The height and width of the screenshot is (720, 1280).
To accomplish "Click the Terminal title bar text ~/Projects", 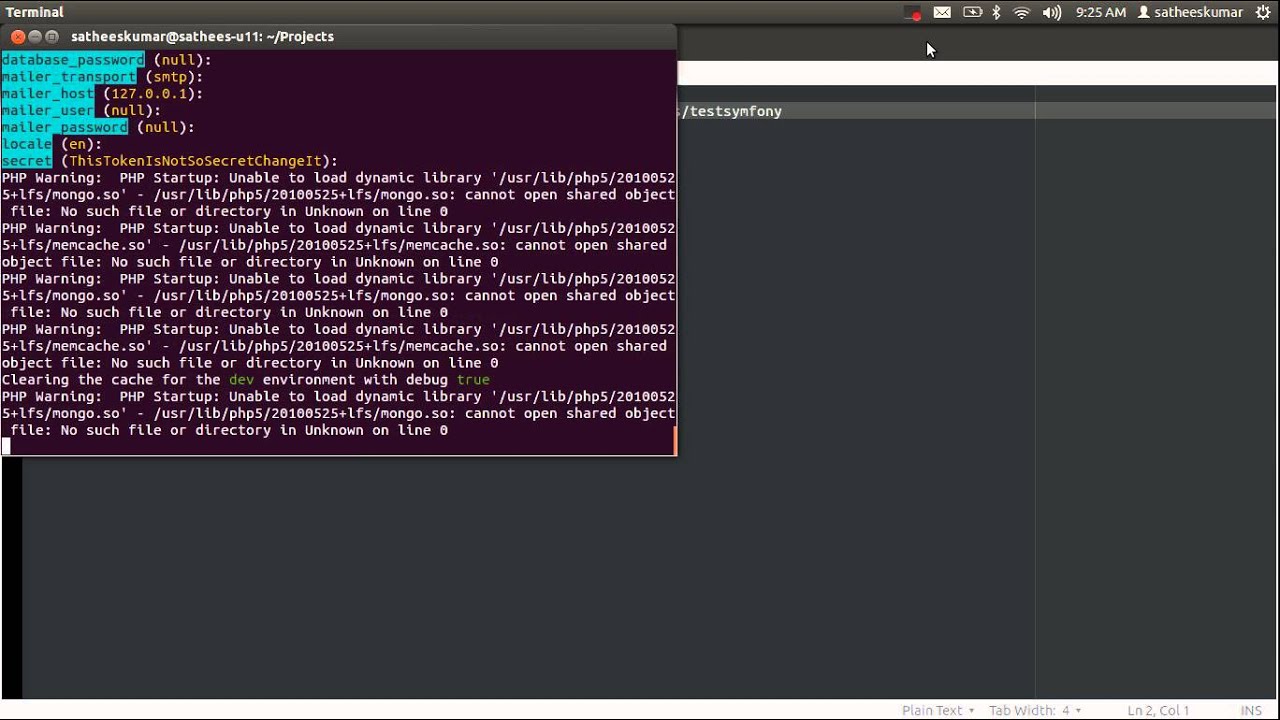I will tap(300, 36).
